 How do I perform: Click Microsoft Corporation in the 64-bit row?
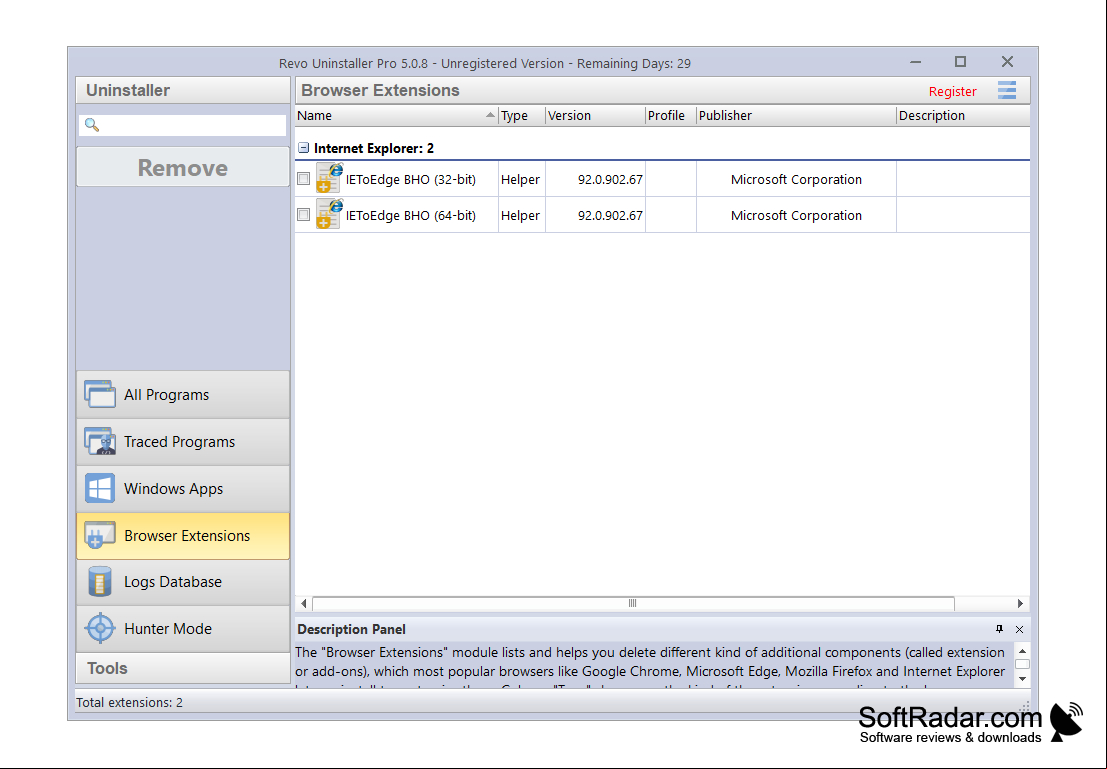click(796, 215)
